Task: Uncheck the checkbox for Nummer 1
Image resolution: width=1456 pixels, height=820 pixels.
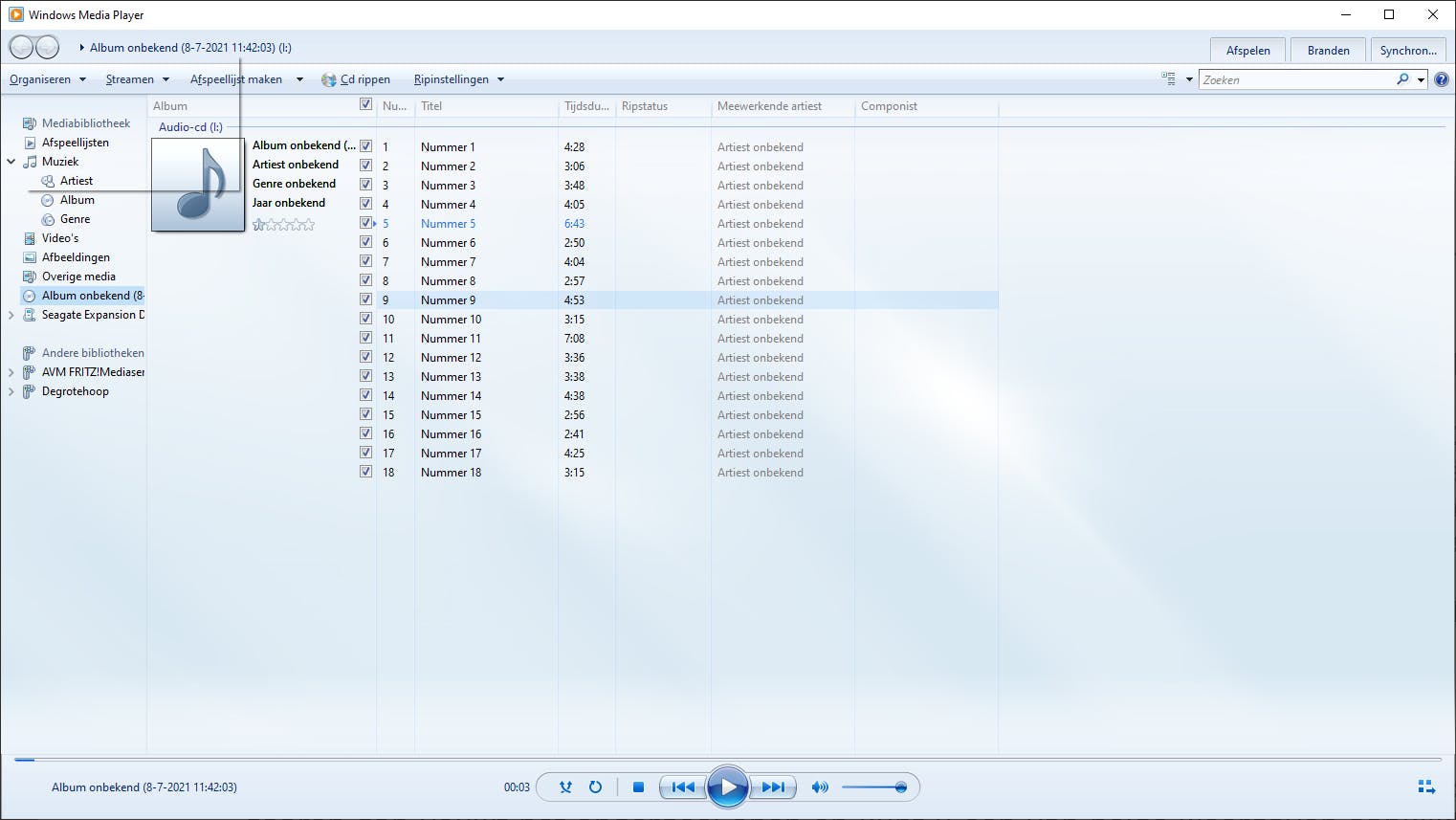Action: pyautogui.click(x=365, y=146)
